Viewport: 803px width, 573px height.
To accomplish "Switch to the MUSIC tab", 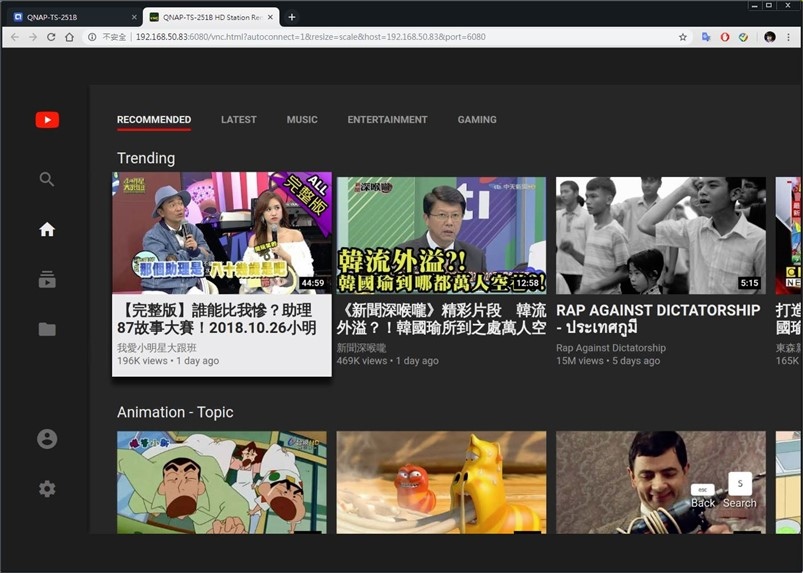I will [x=302, y=120].
